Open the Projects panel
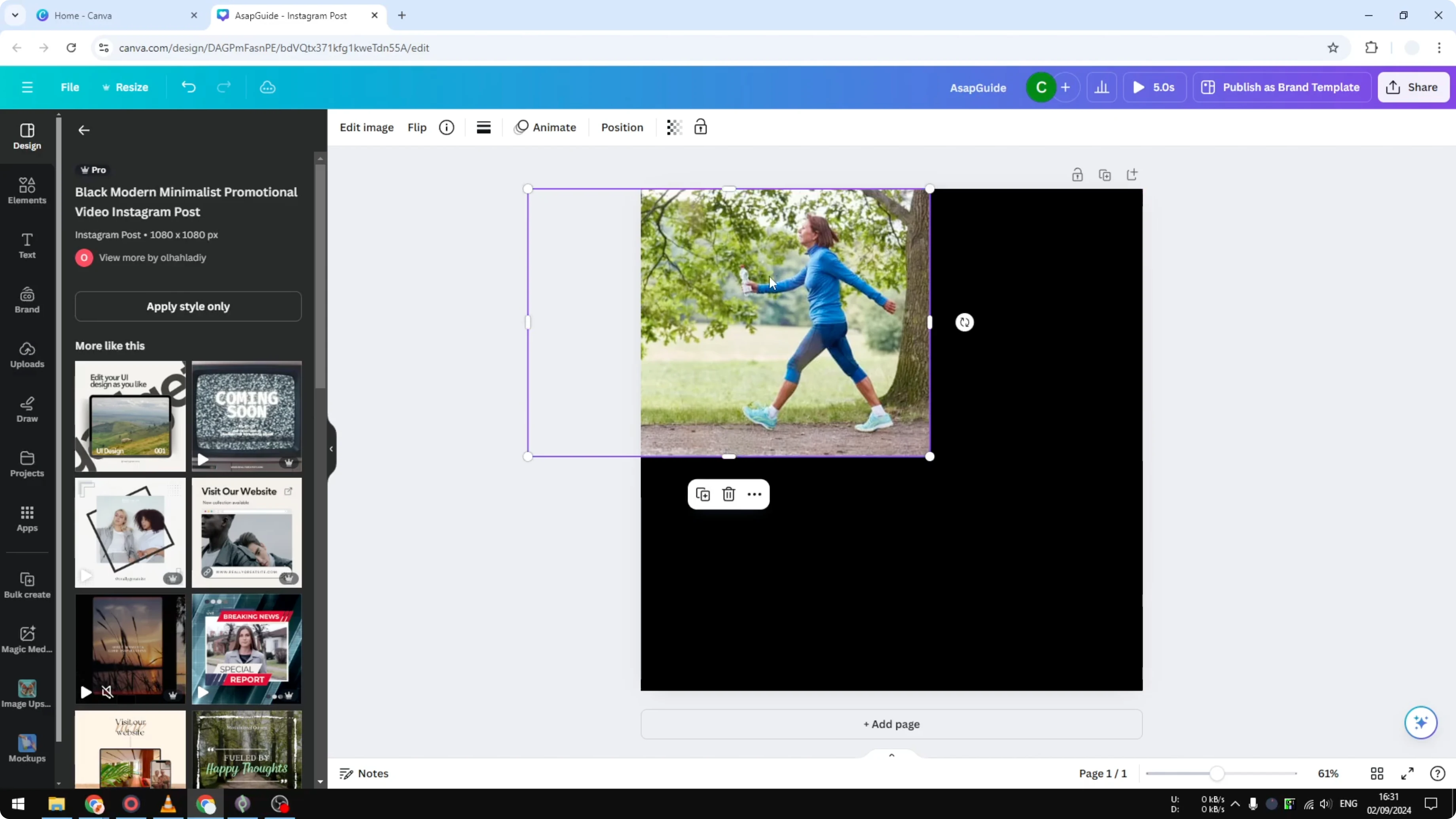Screen dimensions: 1456x819 27,464
